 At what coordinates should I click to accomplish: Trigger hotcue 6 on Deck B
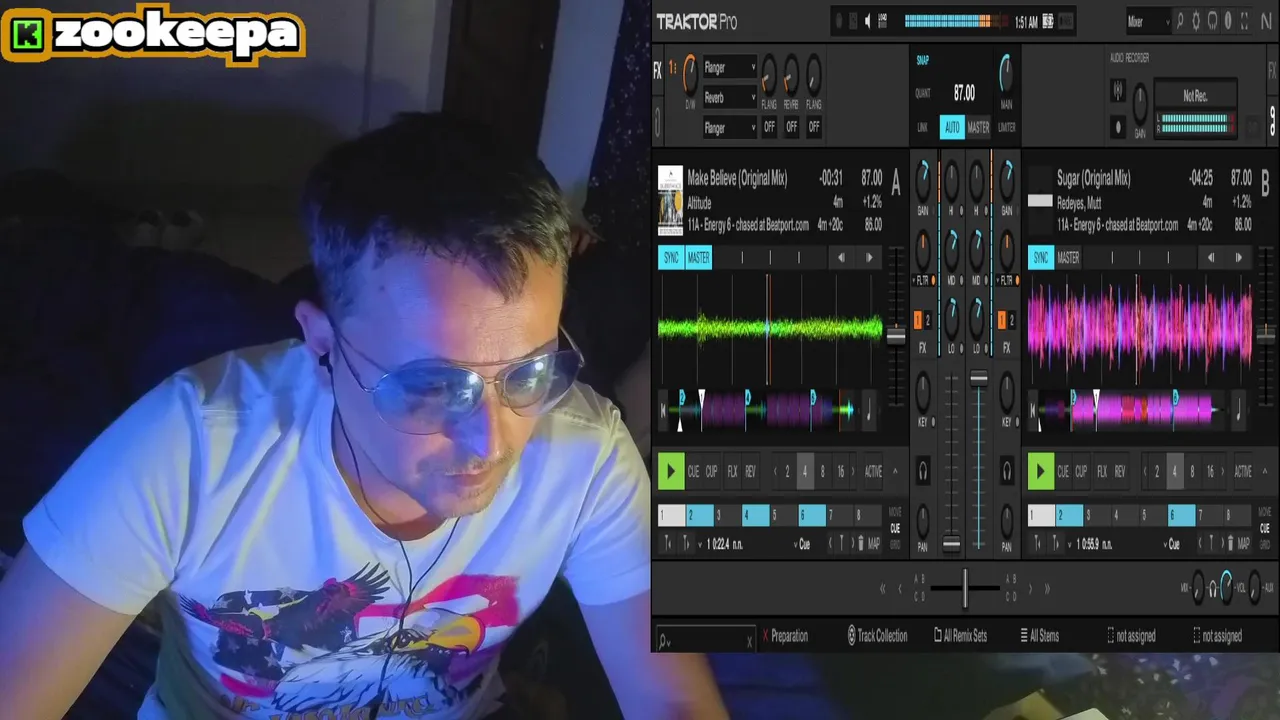point(1182,516)
